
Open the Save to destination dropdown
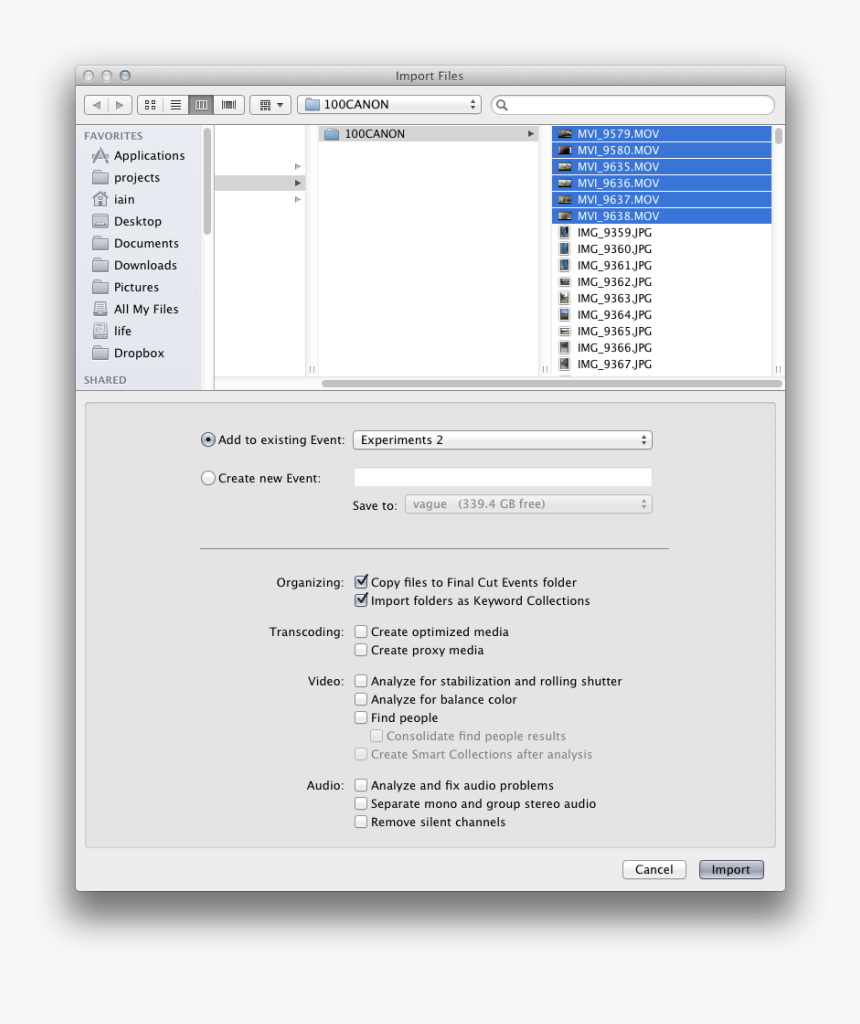(528, 504)
